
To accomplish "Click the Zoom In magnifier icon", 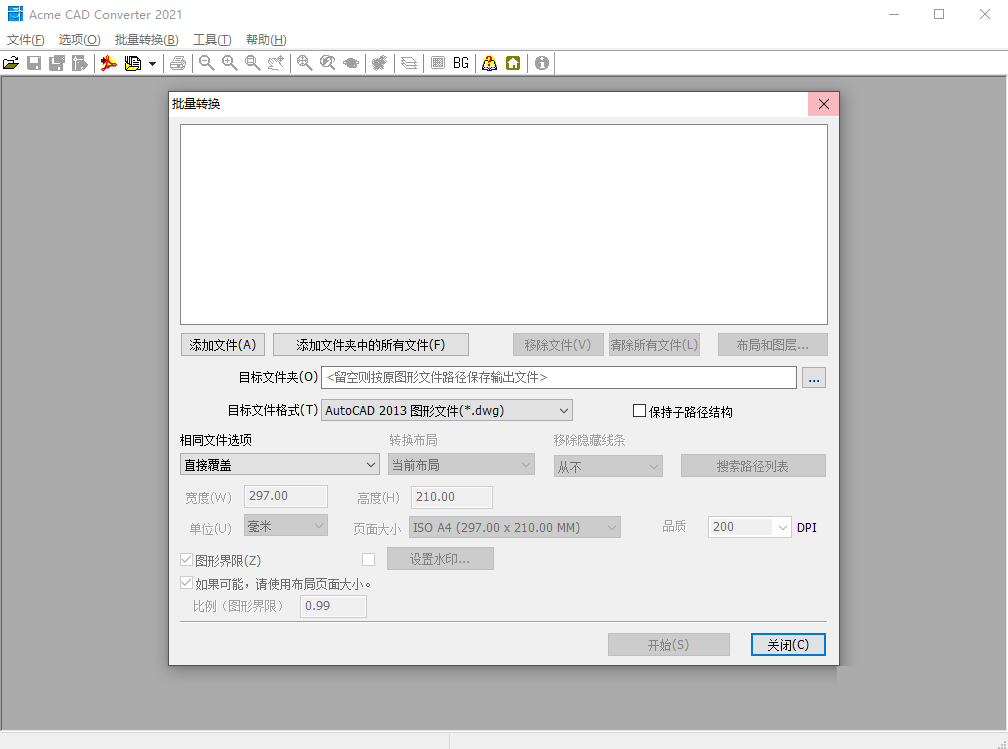I will (230, 63).
